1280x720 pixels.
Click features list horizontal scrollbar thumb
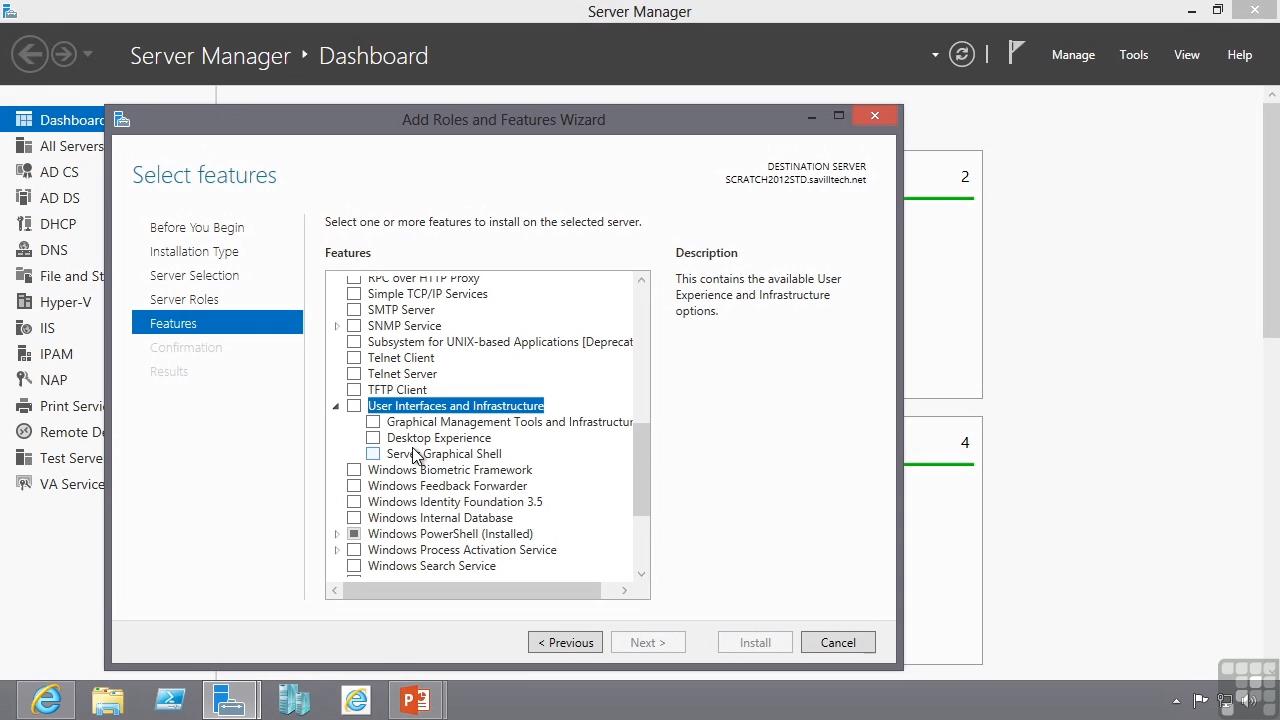click(x=472, y=591)
